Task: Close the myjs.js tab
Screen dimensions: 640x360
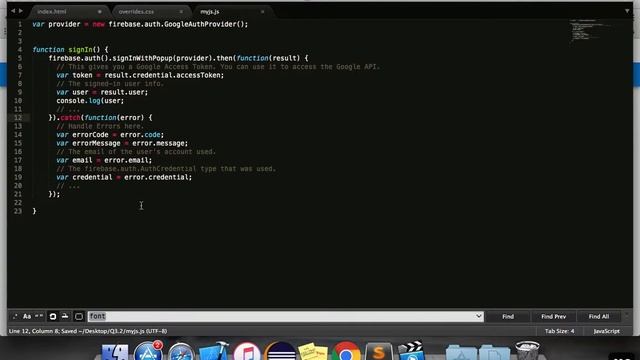Action: [x=262, y=12]
